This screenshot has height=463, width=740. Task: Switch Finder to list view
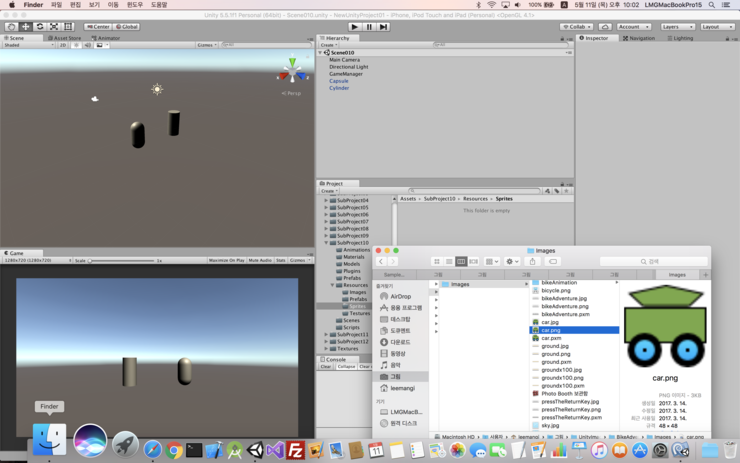point(449,261)
